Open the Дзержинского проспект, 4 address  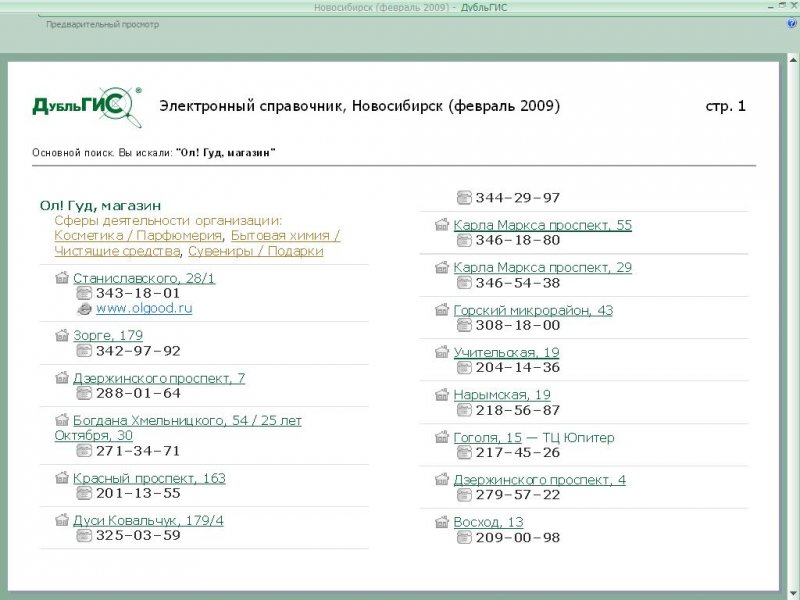539,480
